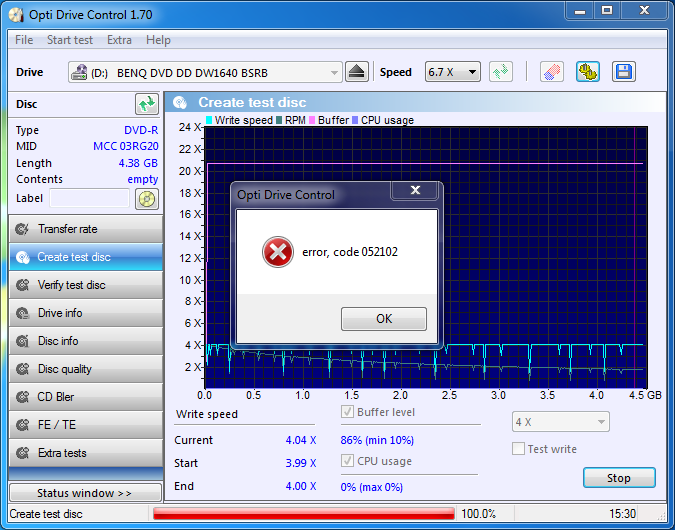This screenshot has height=530, width=675.
Task: Click the Extra tests icon
Action: click(x=22, y=453)
